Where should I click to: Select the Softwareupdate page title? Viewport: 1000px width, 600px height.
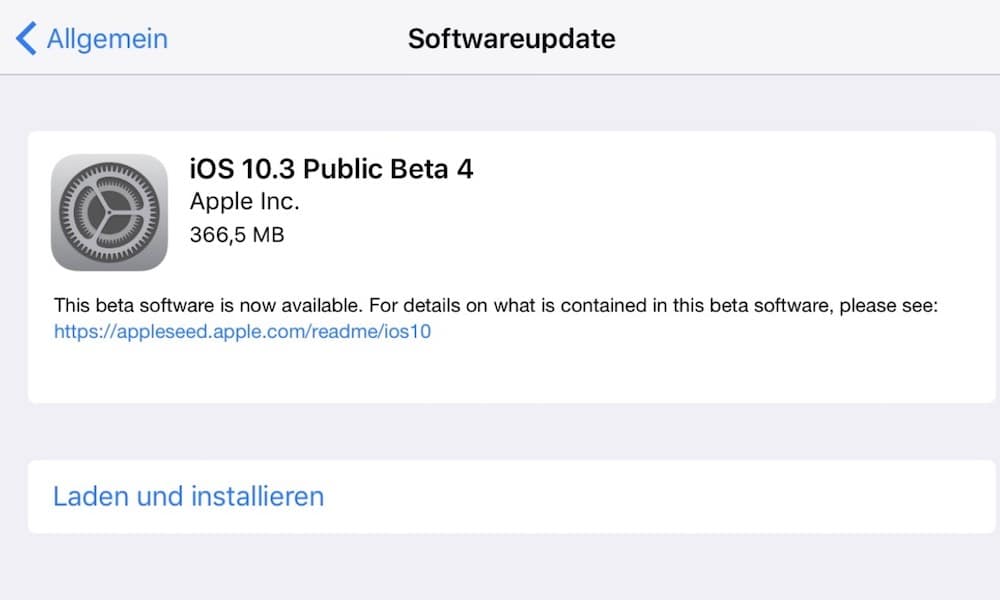click(511, 38)
